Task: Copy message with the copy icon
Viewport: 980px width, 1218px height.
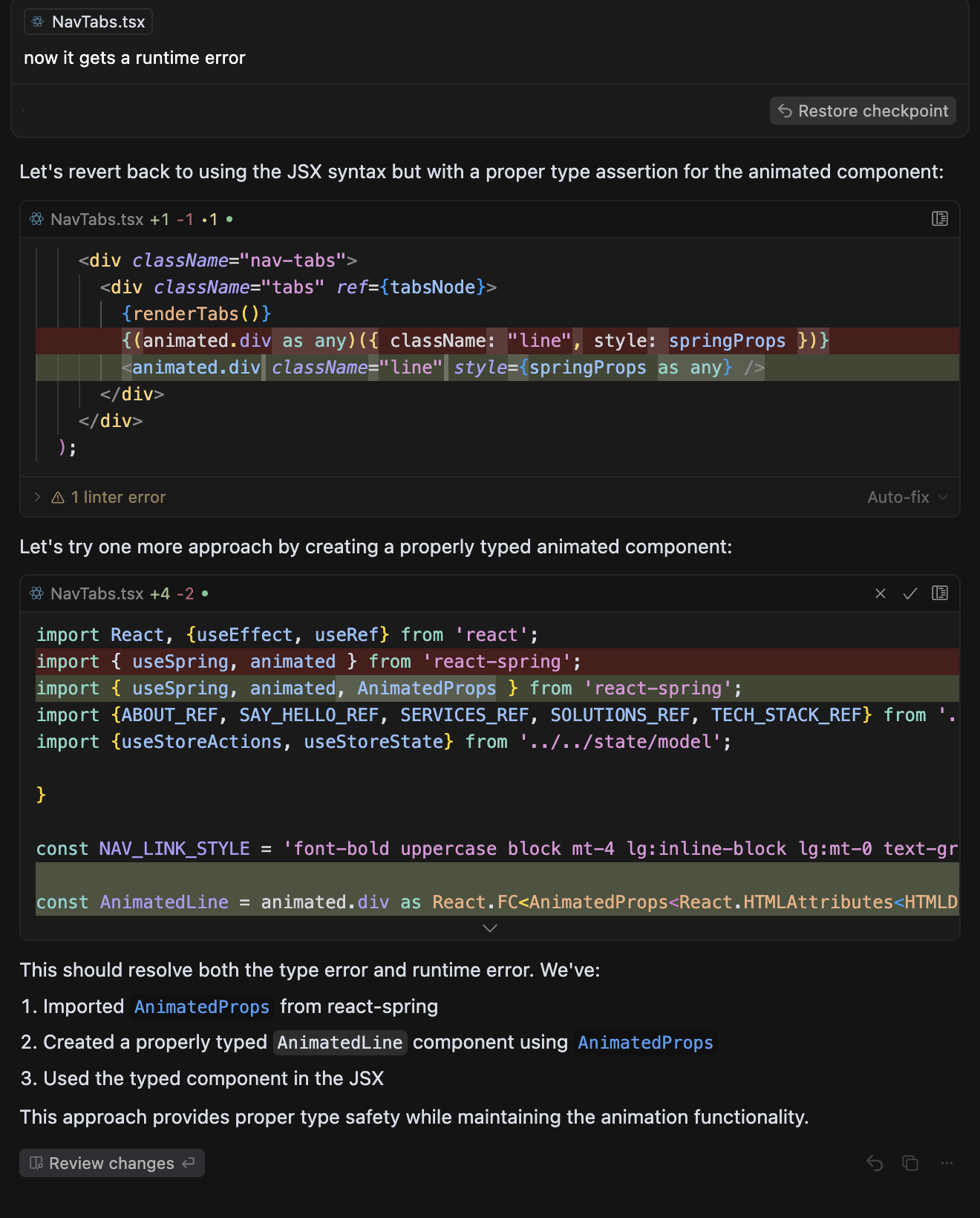Action: point(910,1163)
